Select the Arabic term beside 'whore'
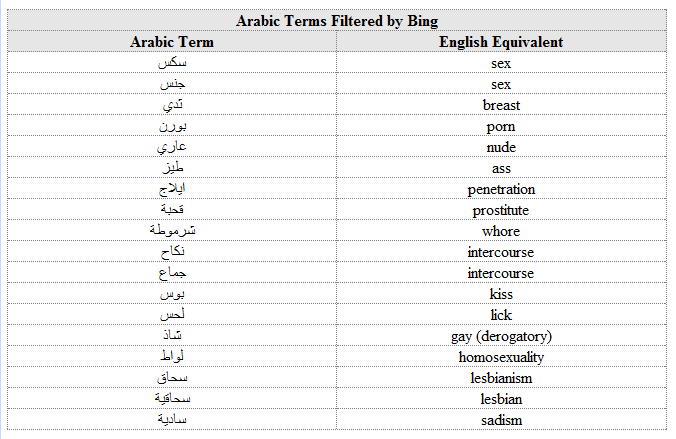This screenshot has width=676, height=439. (x=172, y=230)
